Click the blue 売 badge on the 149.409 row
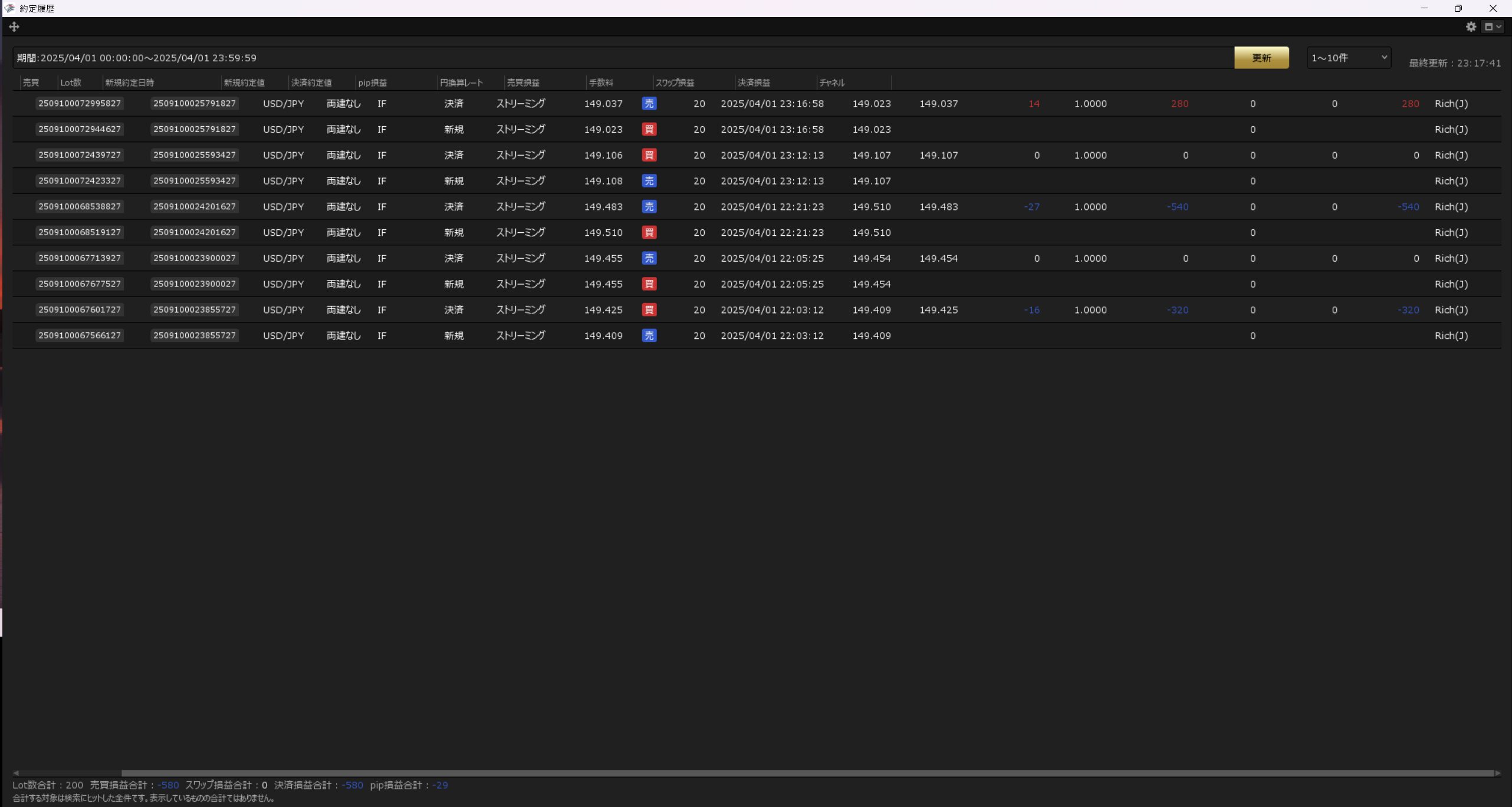The image size is (1512, 807). click(649, 335)
